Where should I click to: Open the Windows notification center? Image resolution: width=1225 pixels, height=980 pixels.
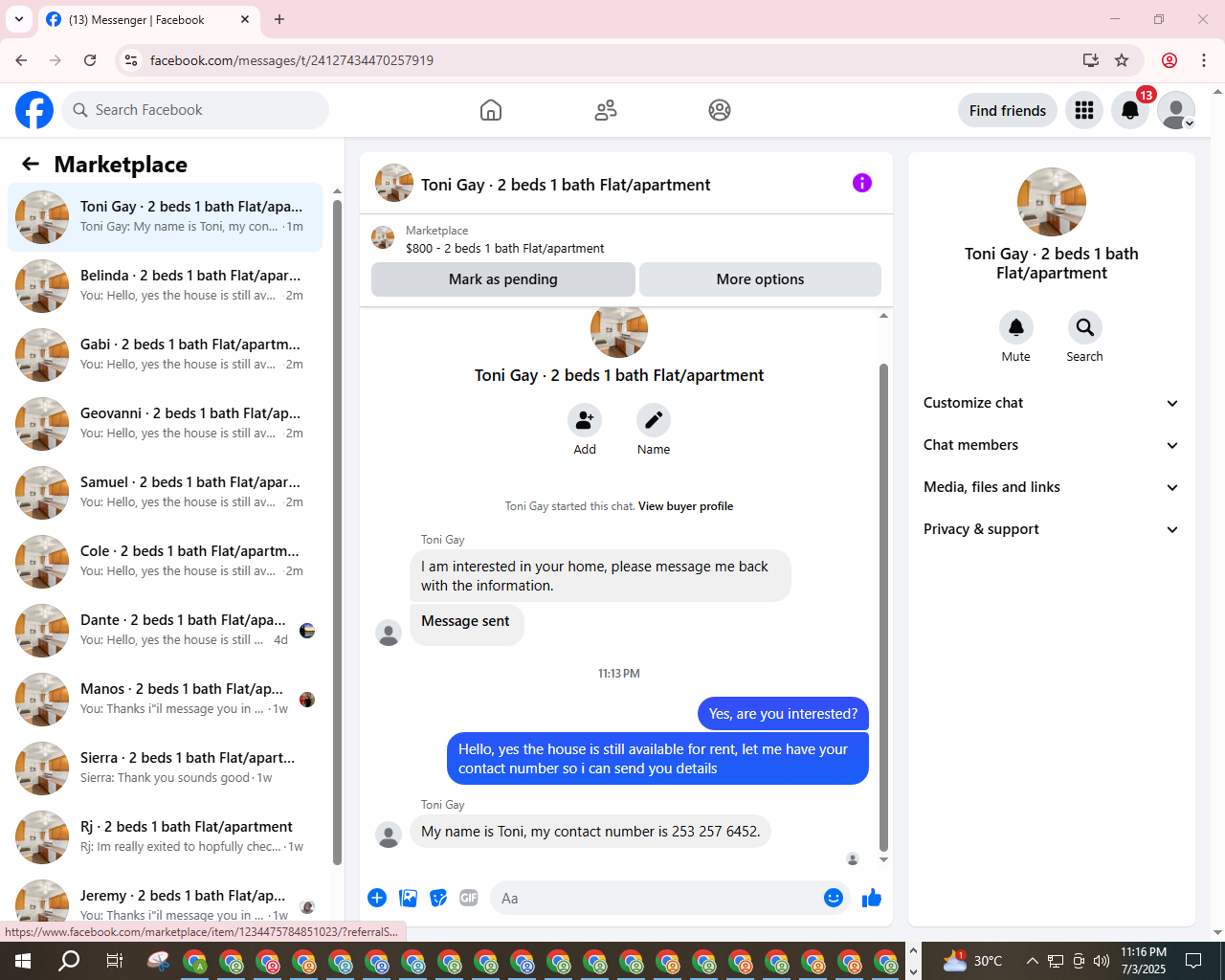pyautogui.click(x=1193, y=961)
